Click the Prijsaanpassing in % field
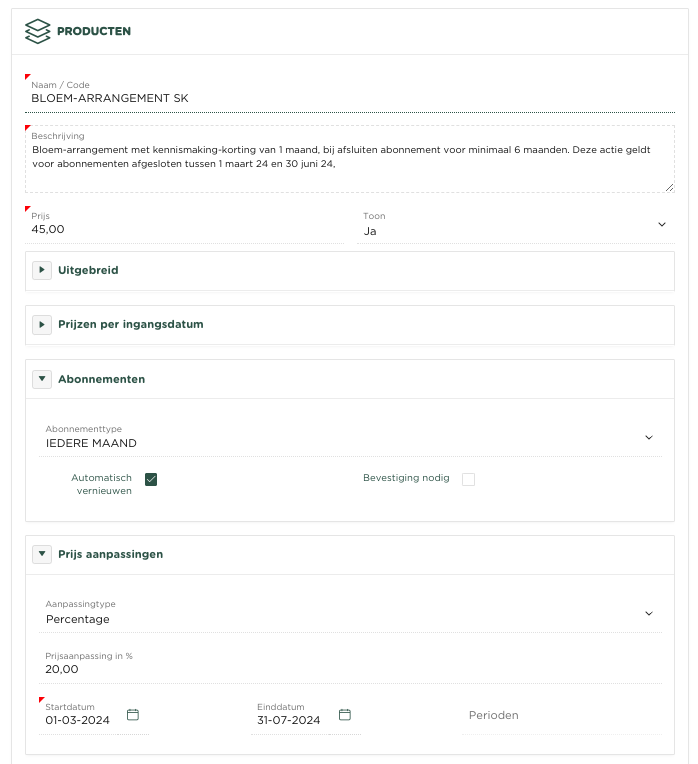698x764 pixels. tap(350, 669)
